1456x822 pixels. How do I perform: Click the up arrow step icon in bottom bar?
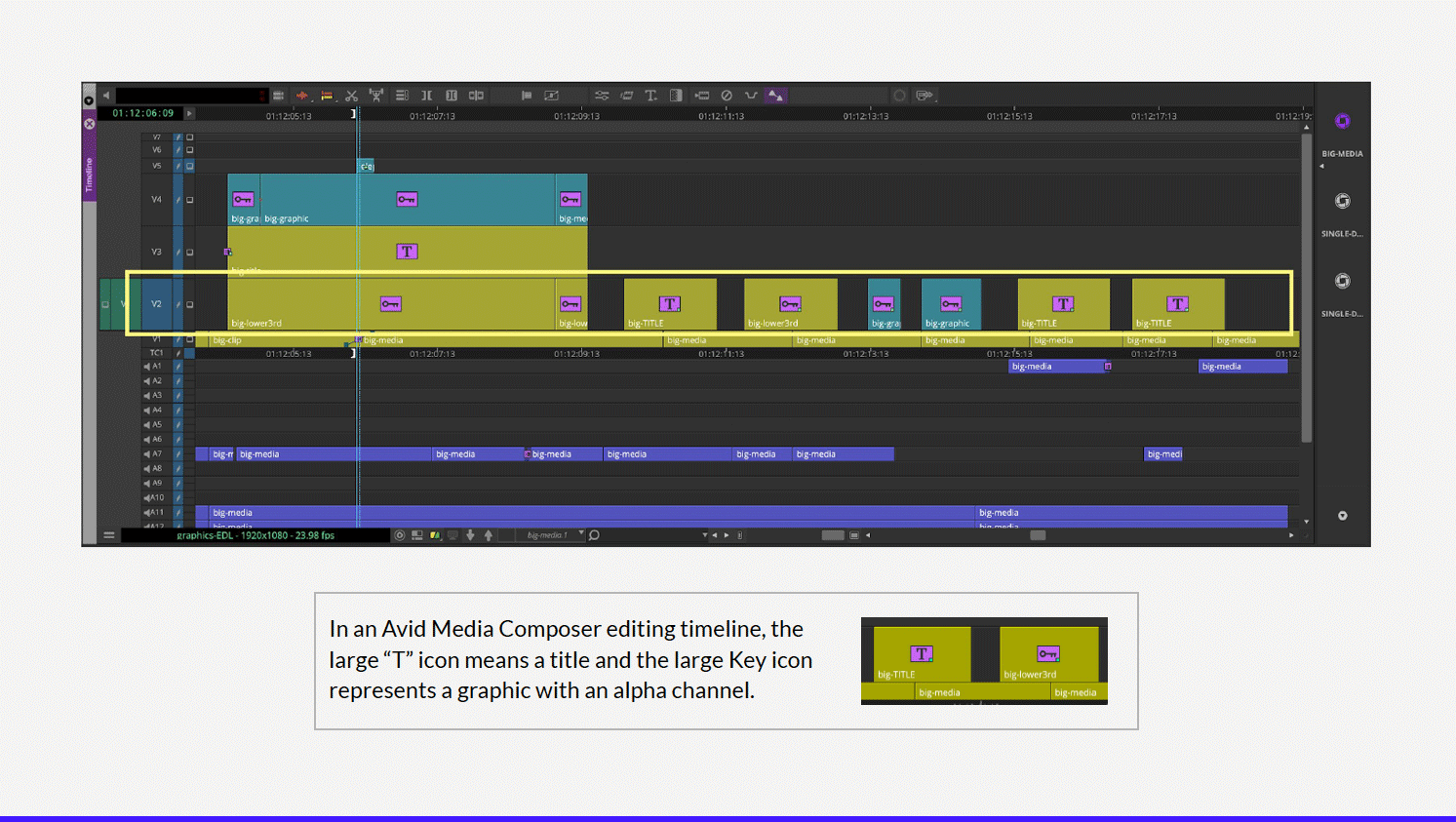tap(489, 535)
